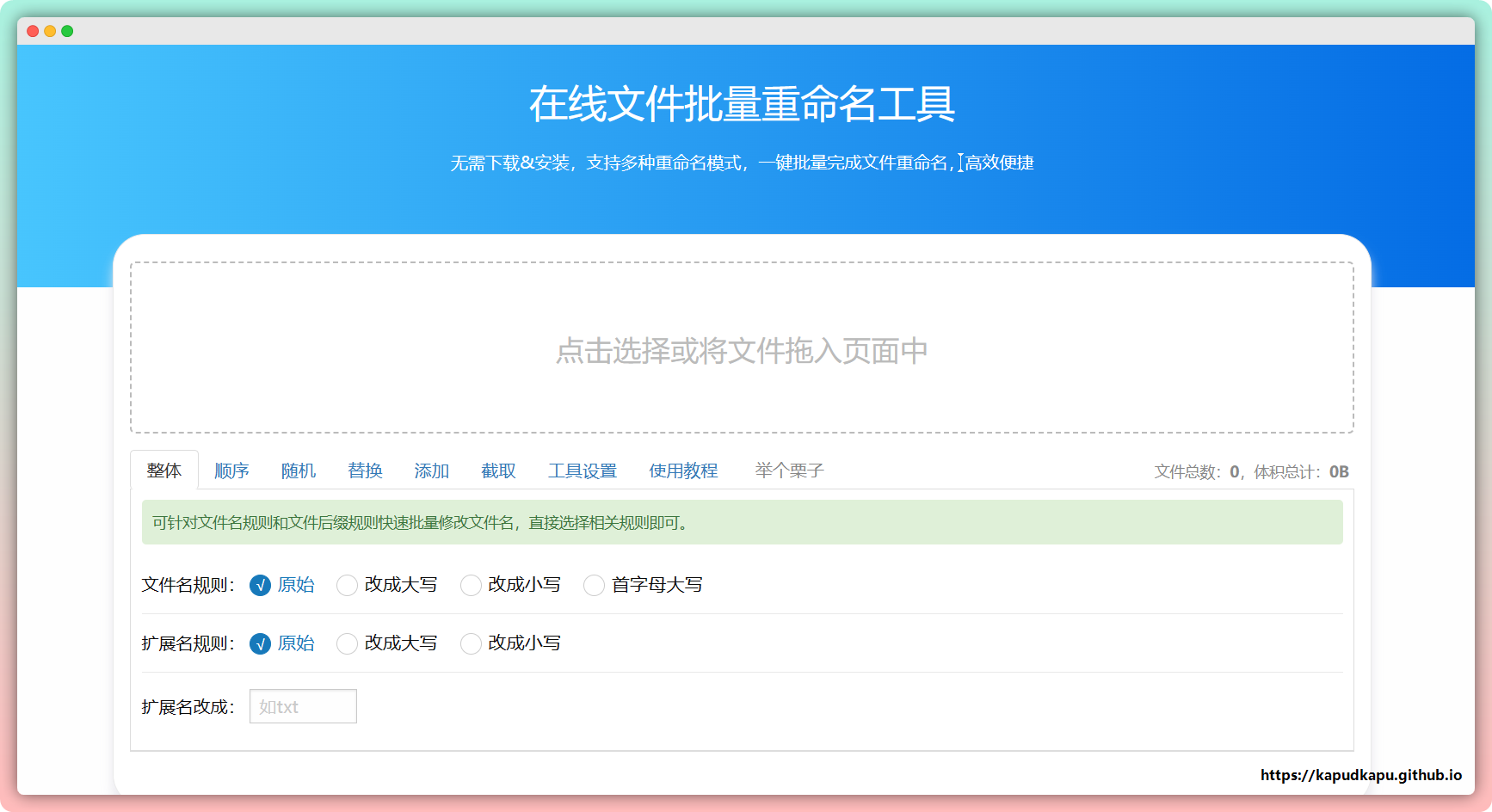Select 原始 for the filename rule
Screen dimensions: 1492x812
point(261,586)
